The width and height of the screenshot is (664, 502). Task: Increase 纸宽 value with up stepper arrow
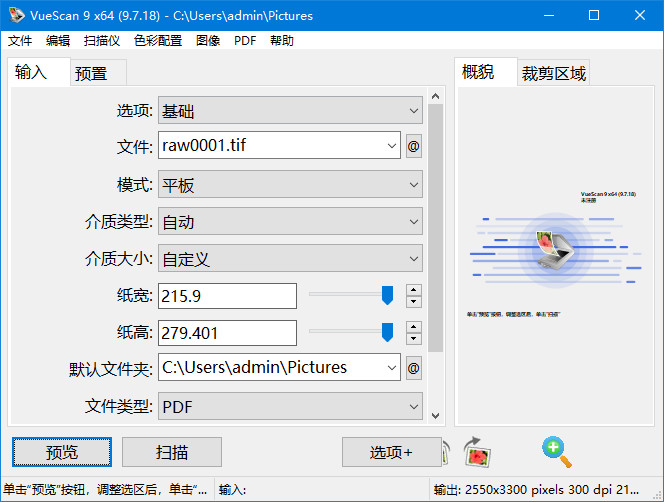point(414,290)
